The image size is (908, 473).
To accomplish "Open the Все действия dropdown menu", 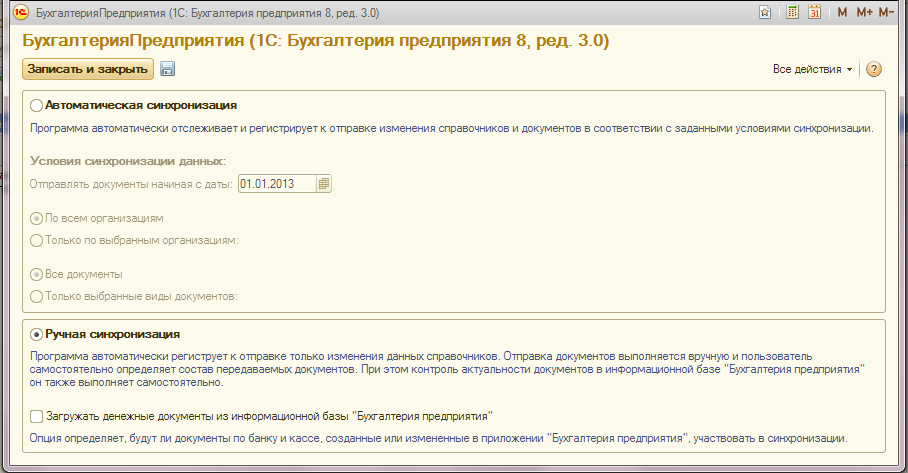I will click(x=812, y=69).
